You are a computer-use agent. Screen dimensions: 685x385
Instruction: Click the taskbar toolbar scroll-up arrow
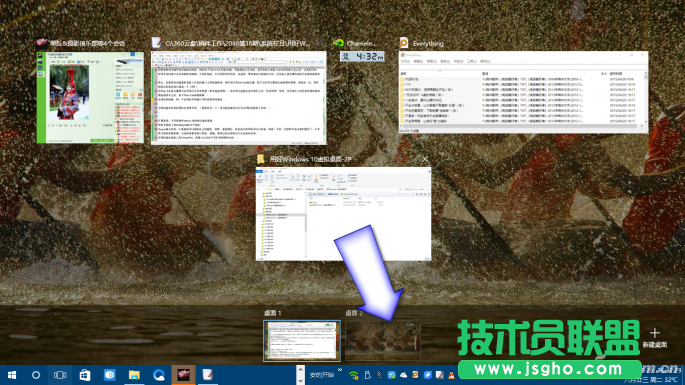(x=300, y=370)
